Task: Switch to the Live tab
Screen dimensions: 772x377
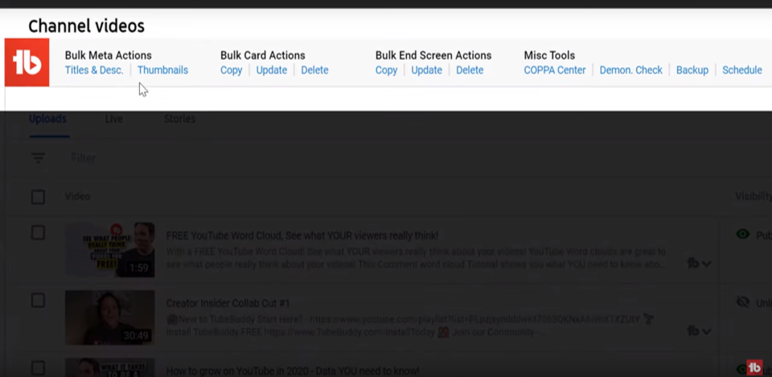Action: pos(114,119)
